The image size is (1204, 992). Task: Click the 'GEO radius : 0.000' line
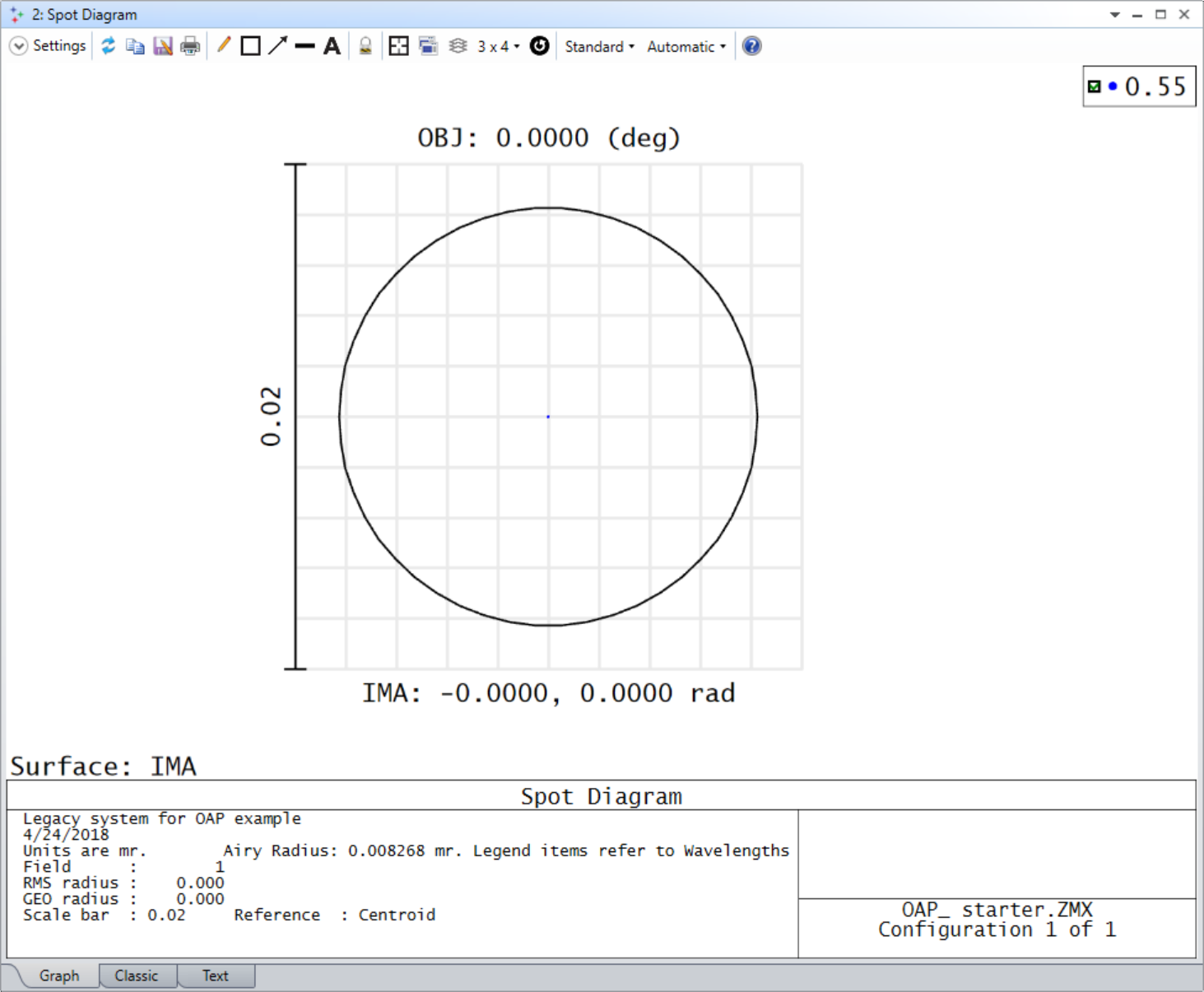point(123,899)
